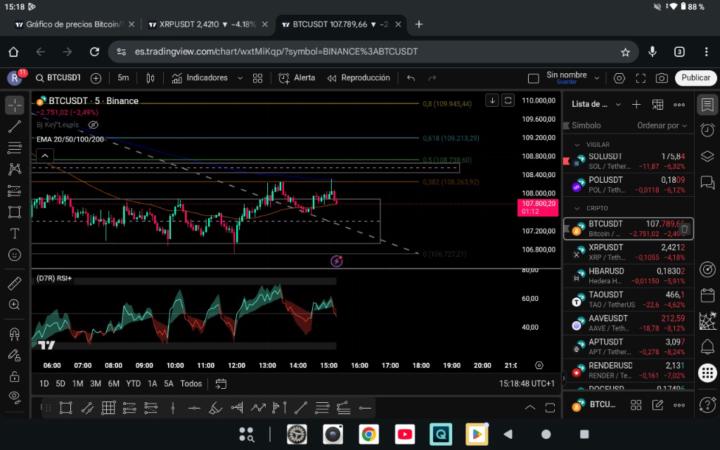Toggle the fullscreen mode icon

pyautogui.click(x=640, y=78)
